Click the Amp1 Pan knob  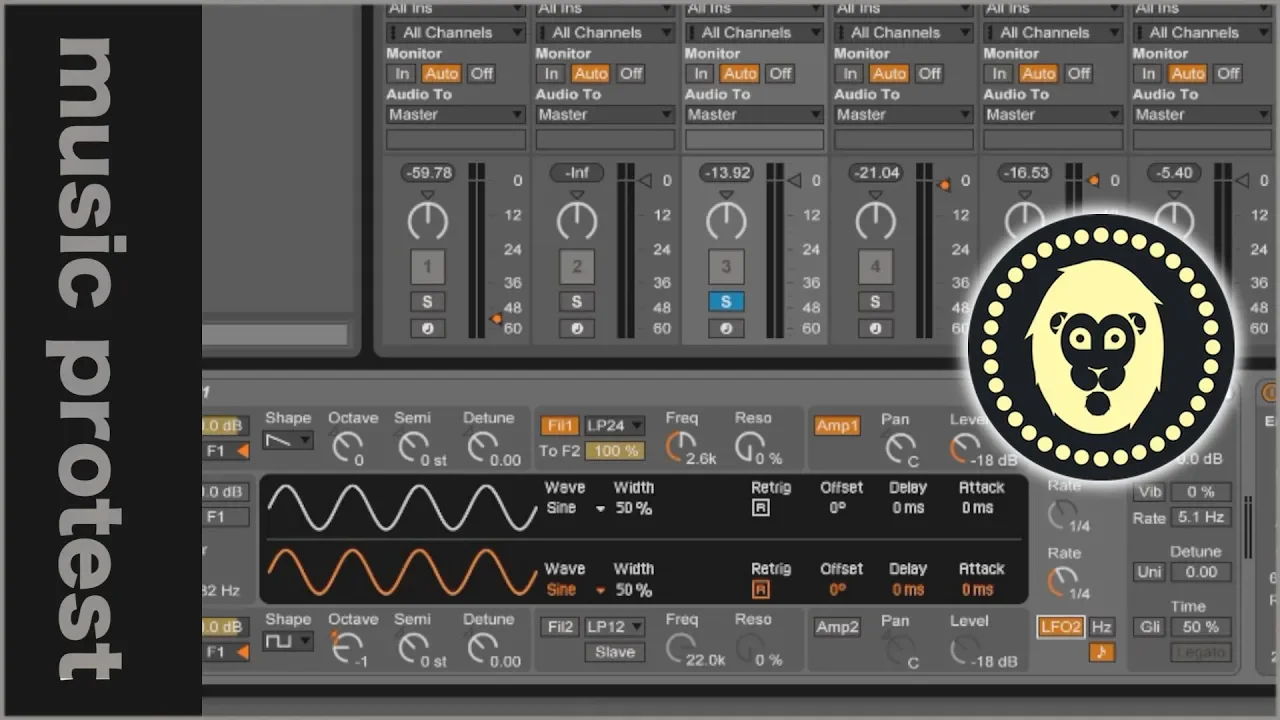[899, 447]
